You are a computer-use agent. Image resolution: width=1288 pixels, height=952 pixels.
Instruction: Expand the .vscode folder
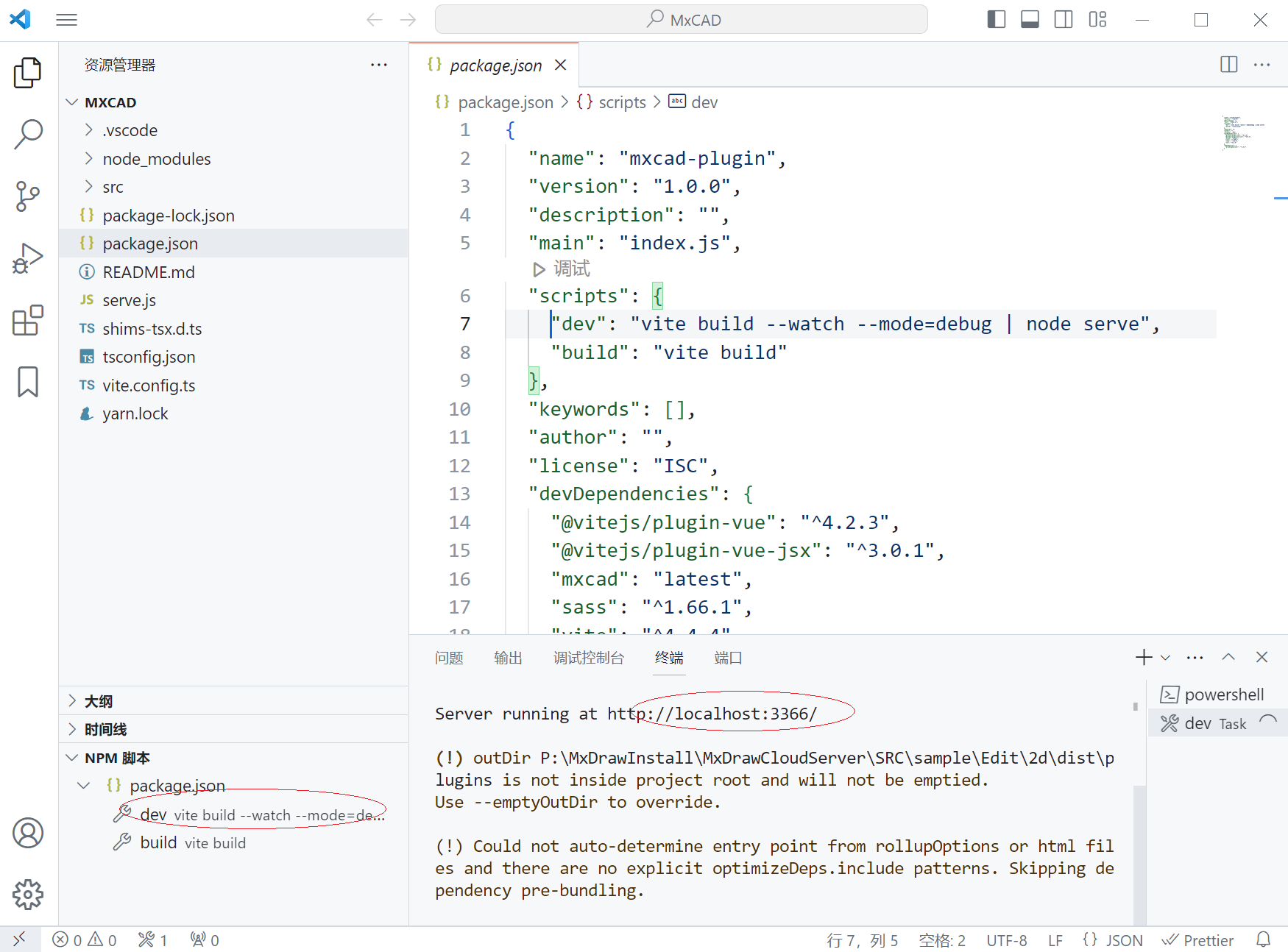click(x=233, y=130)
